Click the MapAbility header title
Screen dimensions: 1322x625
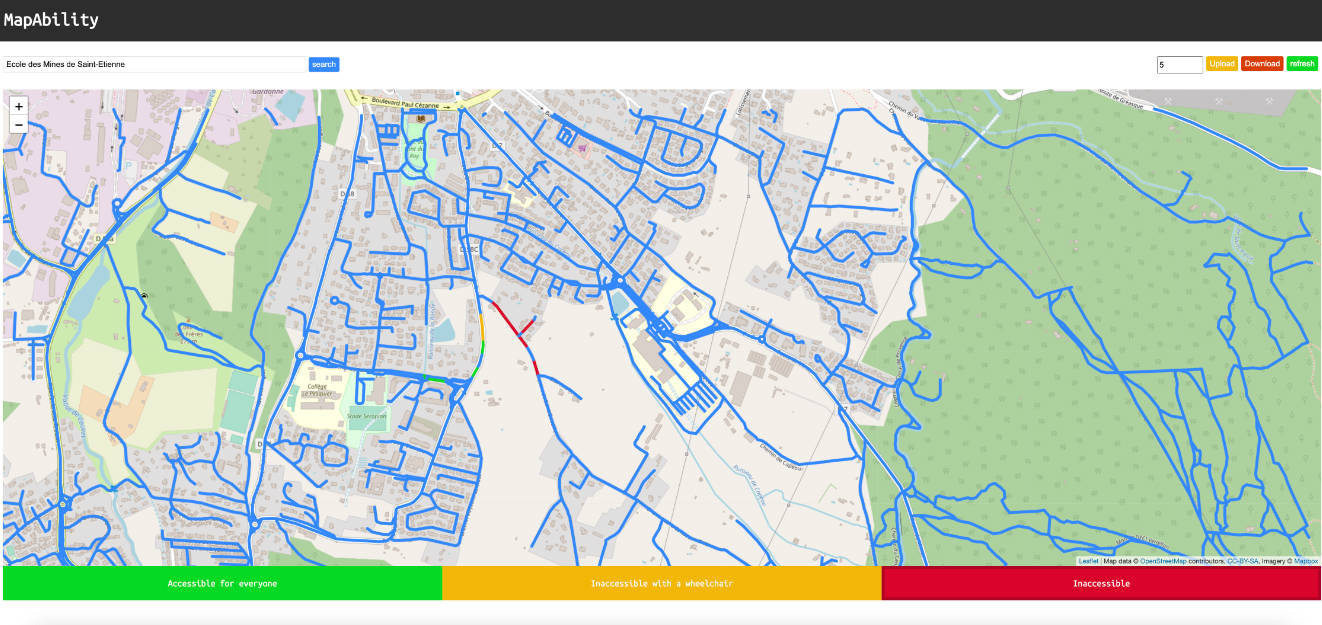click(51, 19)
